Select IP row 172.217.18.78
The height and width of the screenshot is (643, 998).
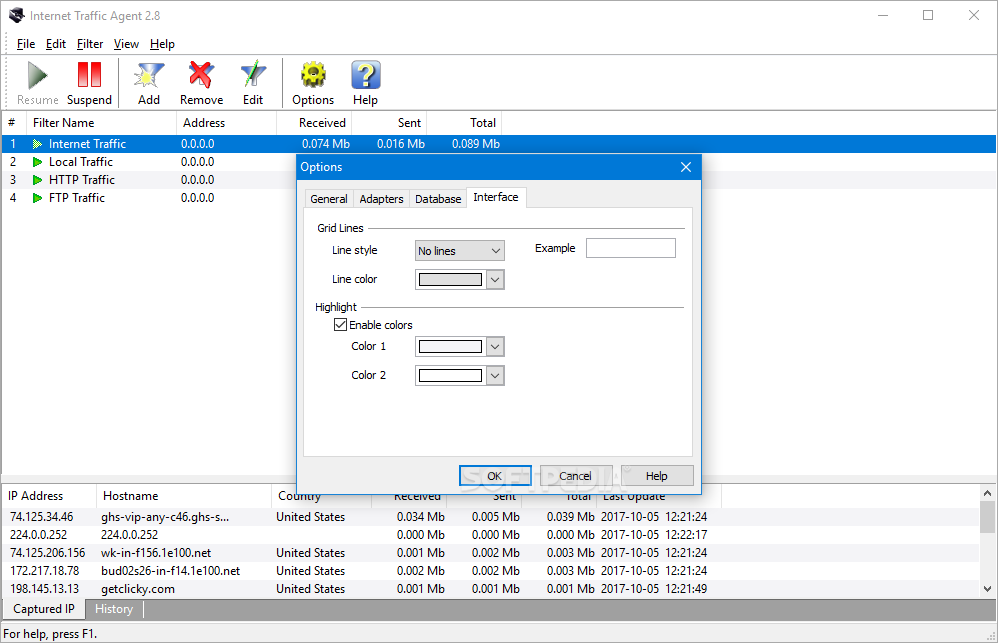pos(490,571)
